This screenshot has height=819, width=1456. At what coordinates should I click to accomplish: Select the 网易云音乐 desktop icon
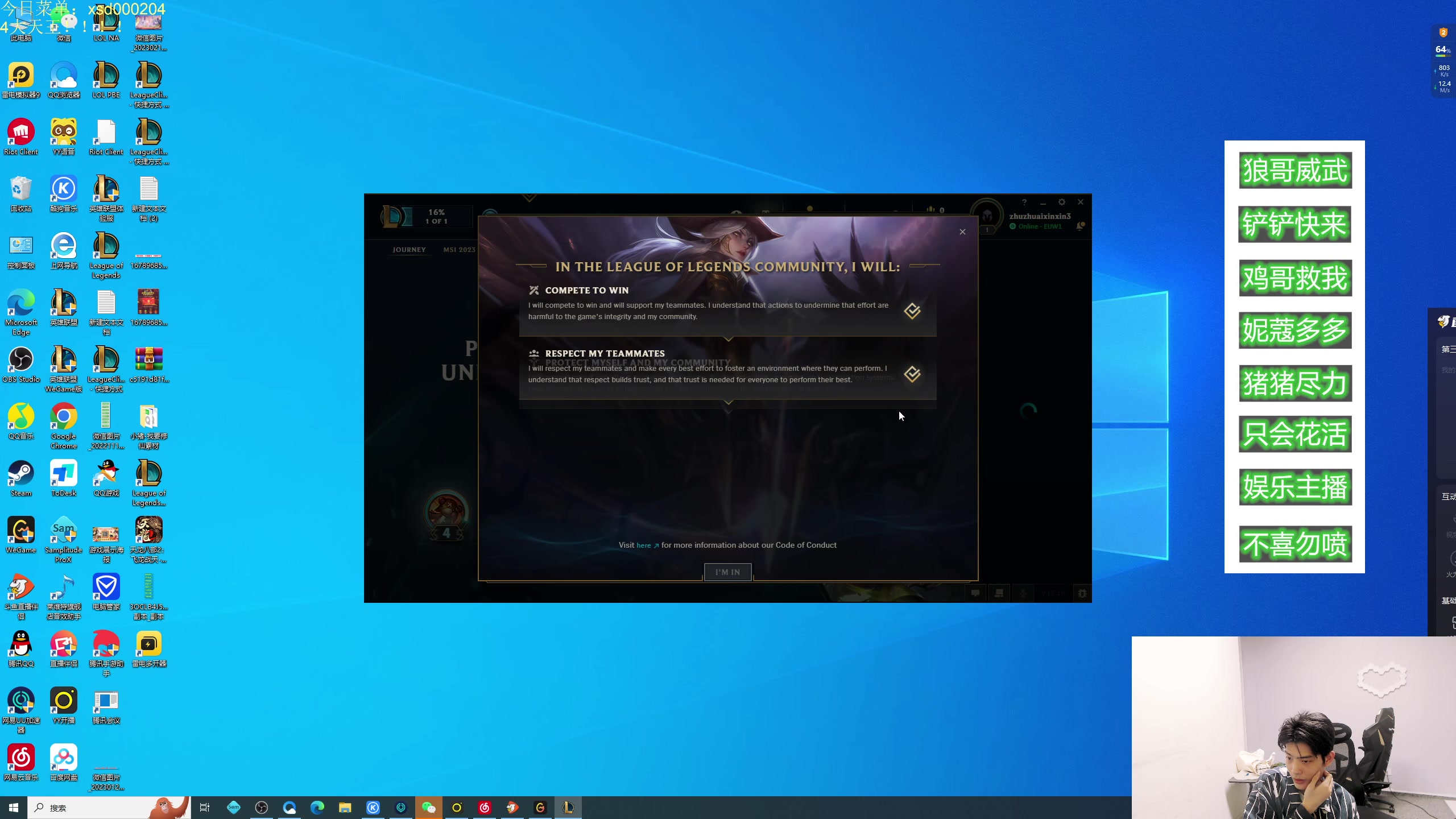coord(21,763)
